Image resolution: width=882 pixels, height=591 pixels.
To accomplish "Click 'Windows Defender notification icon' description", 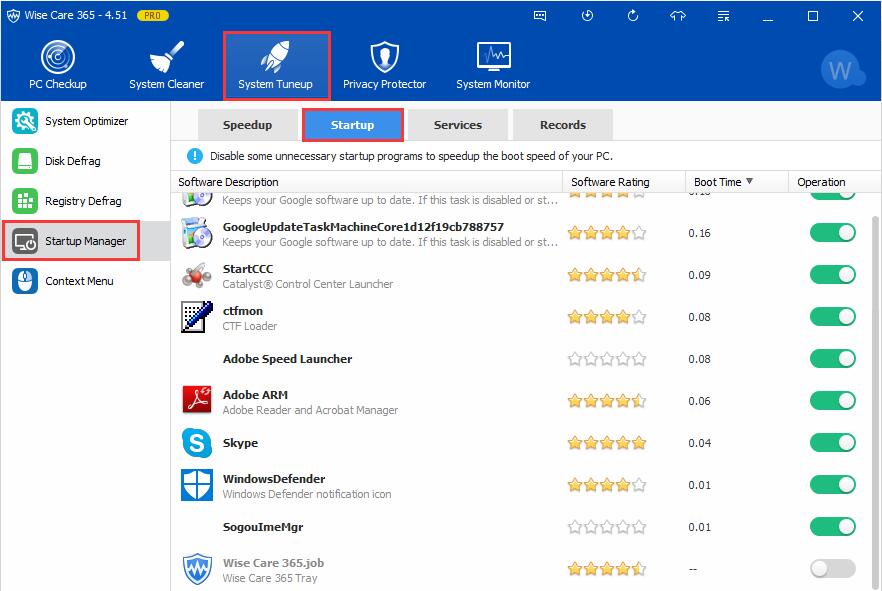I will (x=307, y=494).
